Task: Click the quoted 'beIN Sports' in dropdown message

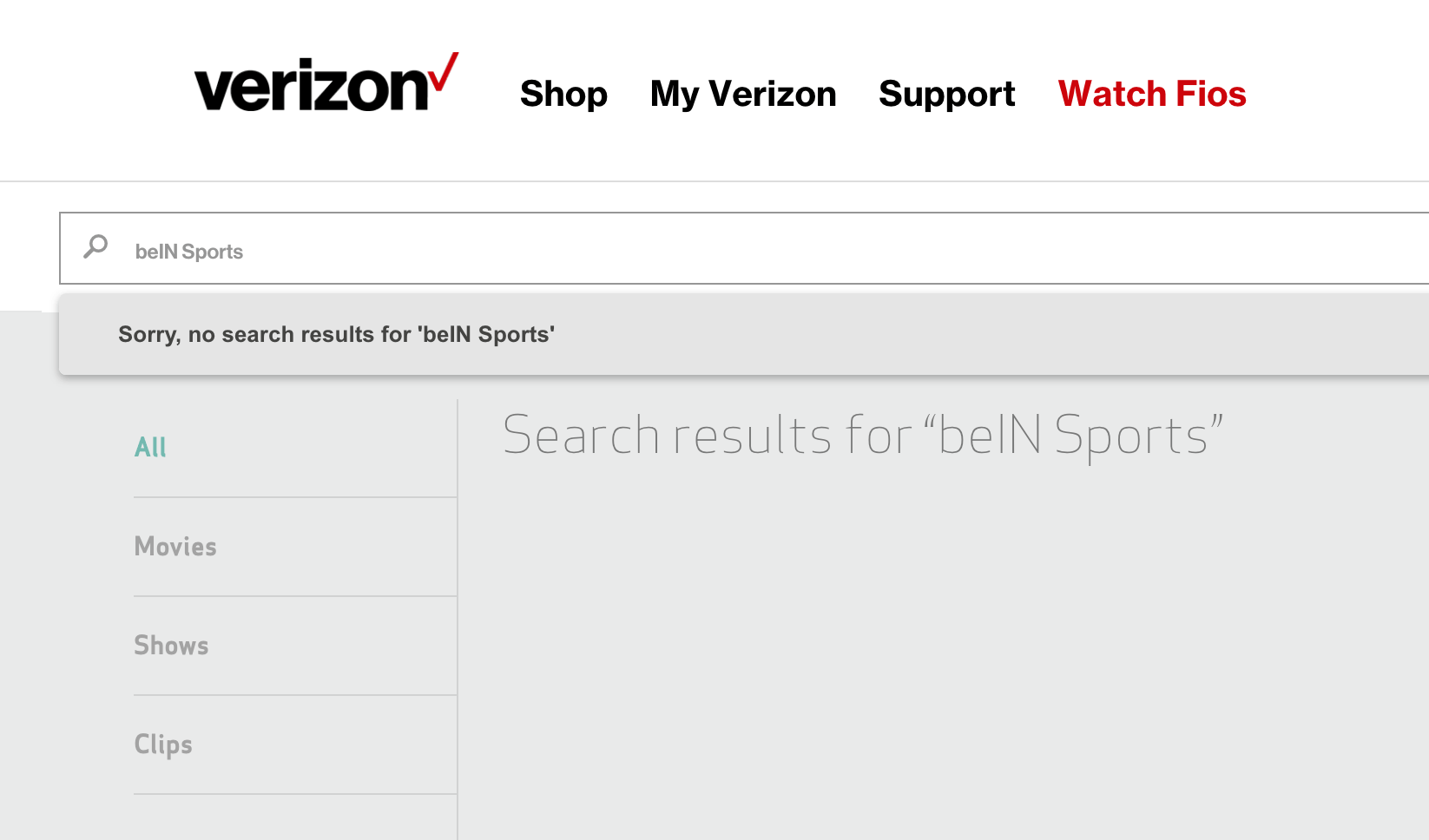Action: coord(486,334)
